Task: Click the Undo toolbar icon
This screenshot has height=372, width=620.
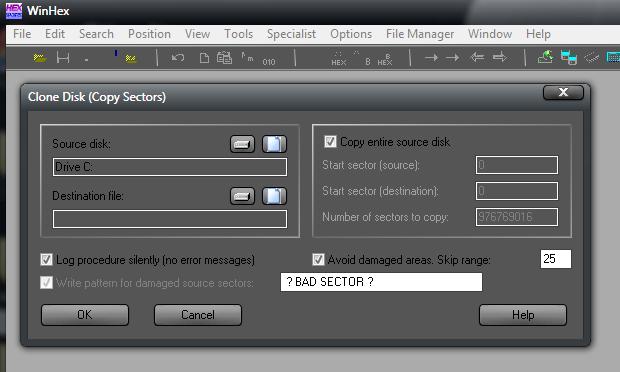Action: (x=178, y=58)
